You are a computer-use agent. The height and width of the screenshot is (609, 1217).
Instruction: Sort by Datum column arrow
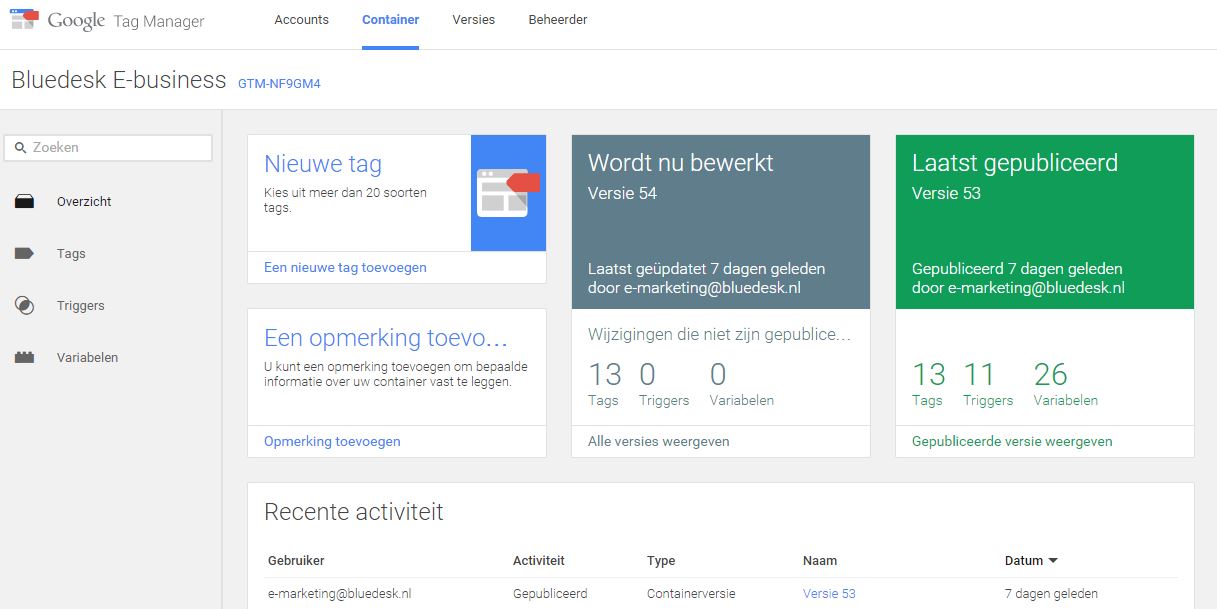click(x=1053, y=561)
